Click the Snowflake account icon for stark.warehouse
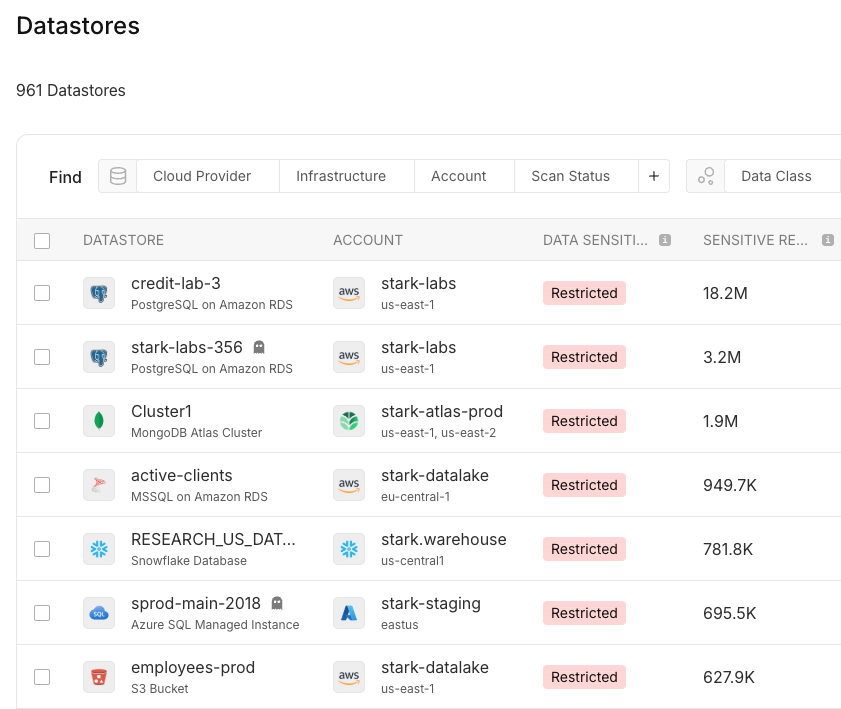The image size is (841, 709). click(349, 549)
